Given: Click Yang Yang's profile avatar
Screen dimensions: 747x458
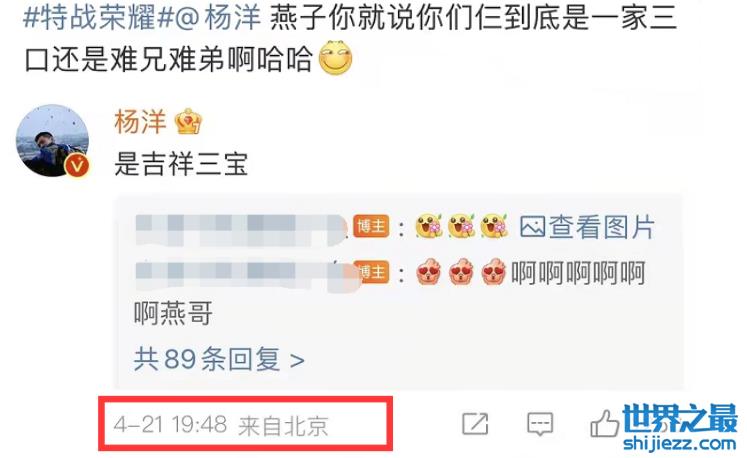Looking at the screenshot, I should [x=52, y=141].
